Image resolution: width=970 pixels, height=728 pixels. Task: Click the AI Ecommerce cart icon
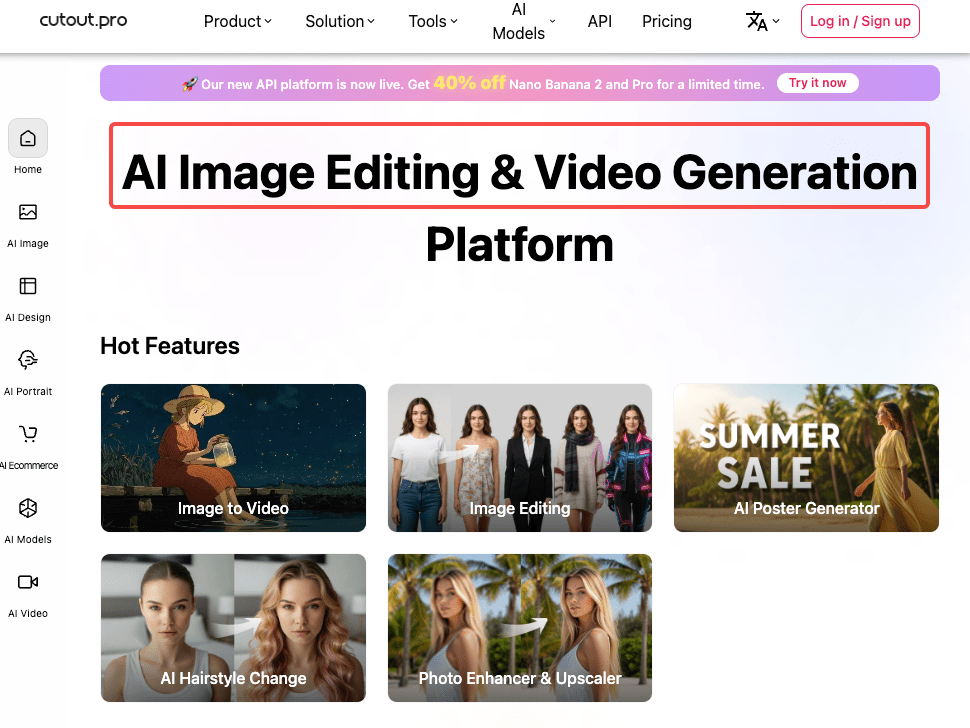pyautogui.click(x=28, y=434)
